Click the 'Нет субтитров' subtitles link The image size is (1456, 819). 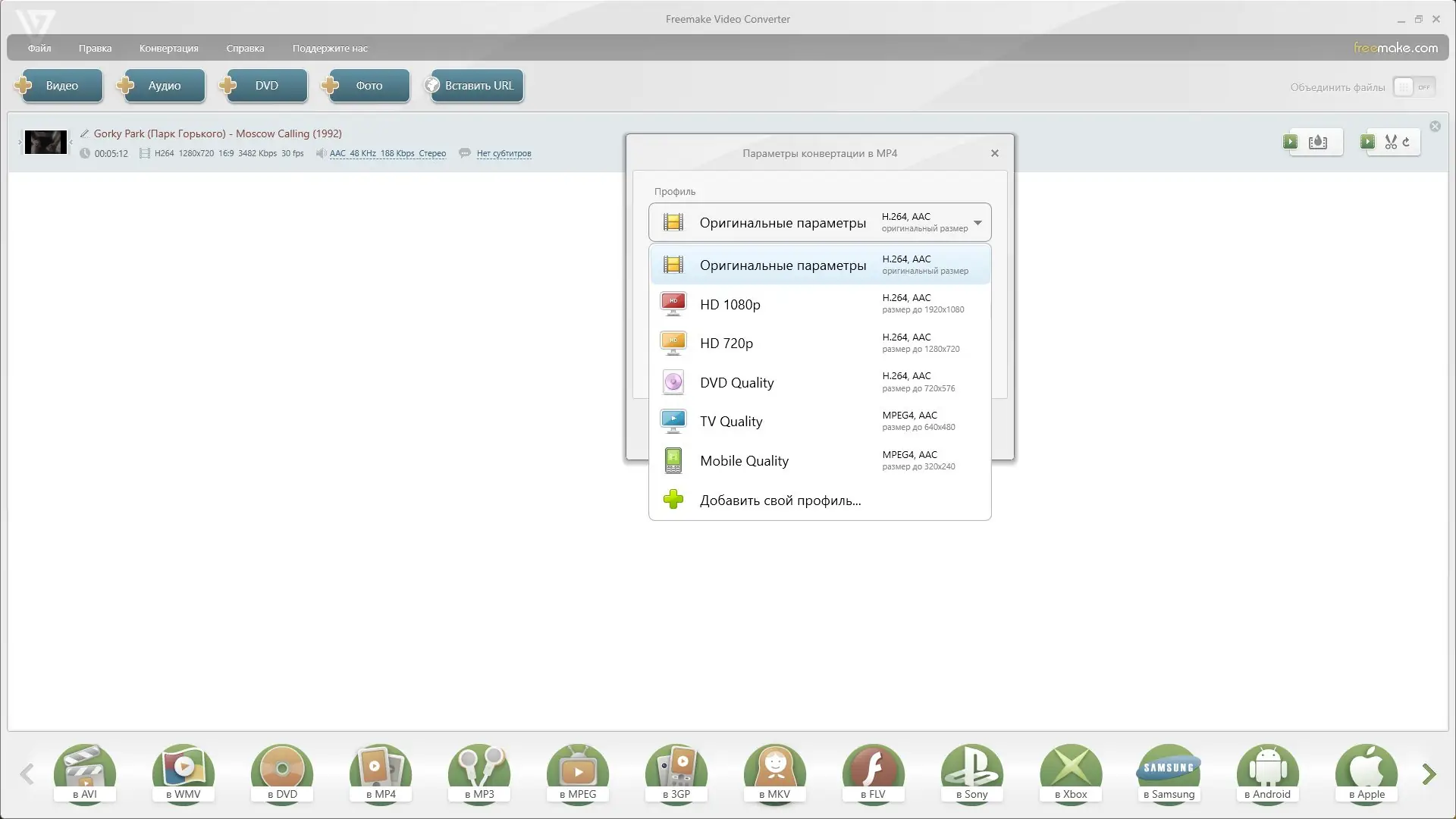pyautogui.click(x=504, y=153)
